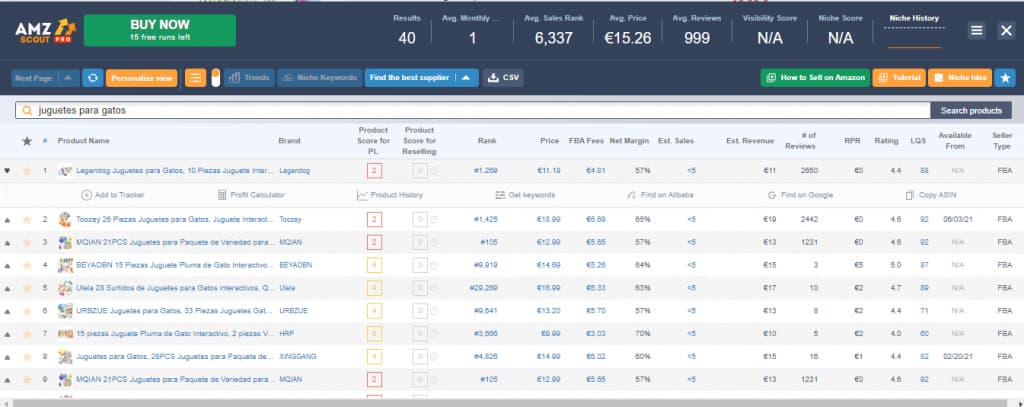Open the hamburger menu in header
The width and height of the screenshot is (1024, 407).
click(976, 31)
